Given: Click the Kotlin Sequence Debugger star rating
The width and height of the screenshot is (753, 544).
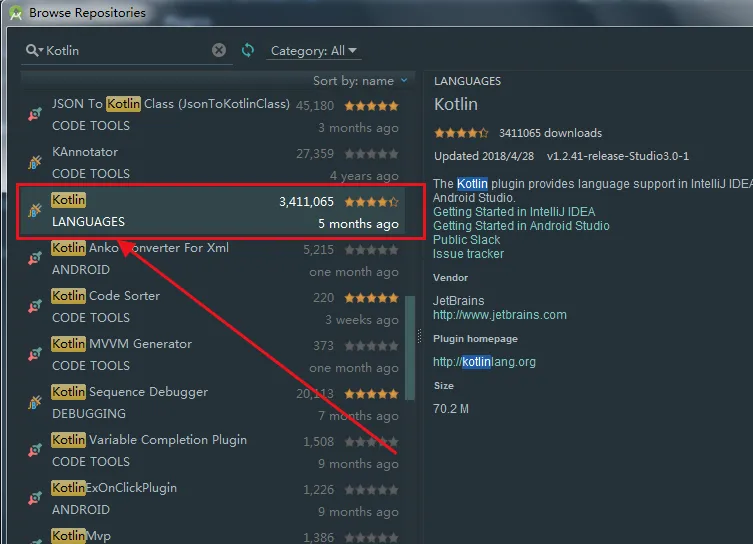Looking at the screenshot, I should pos(371,394).
